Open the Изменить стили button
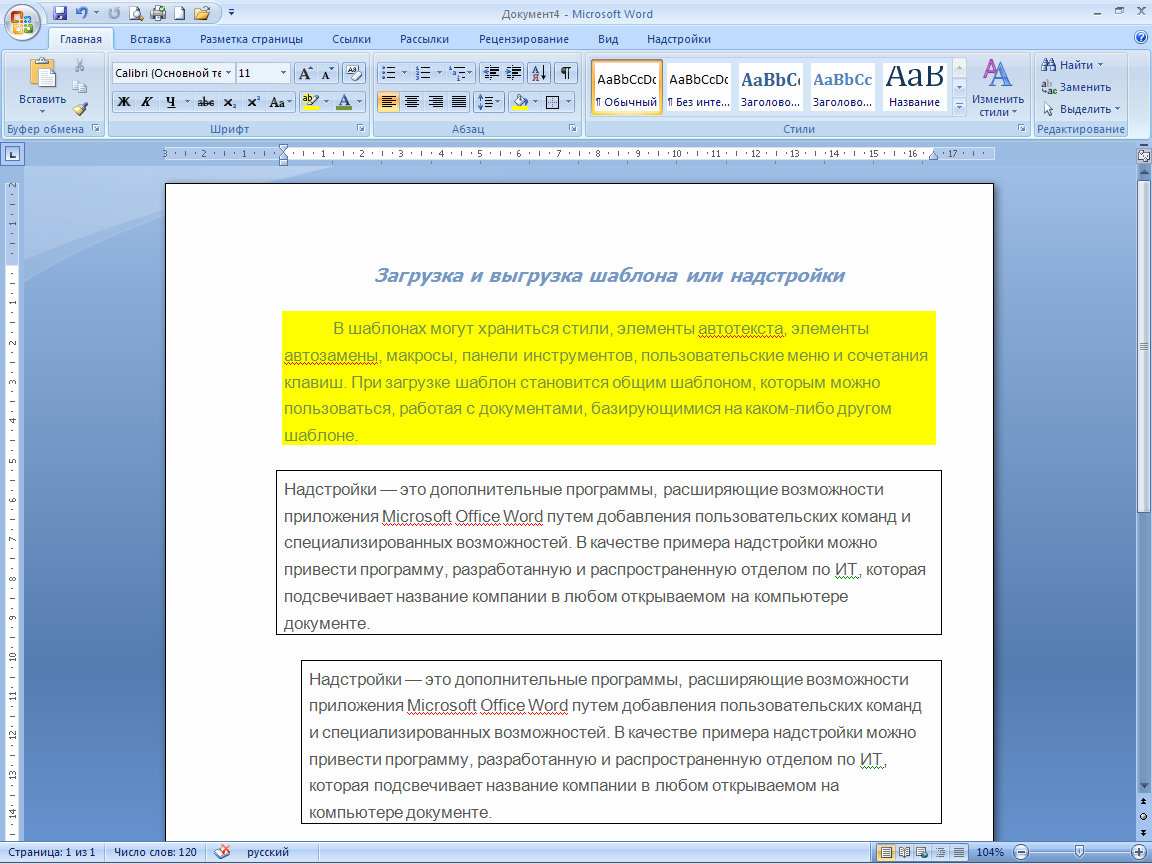This screenshot has height=864, width=1152. coord(996,88)
